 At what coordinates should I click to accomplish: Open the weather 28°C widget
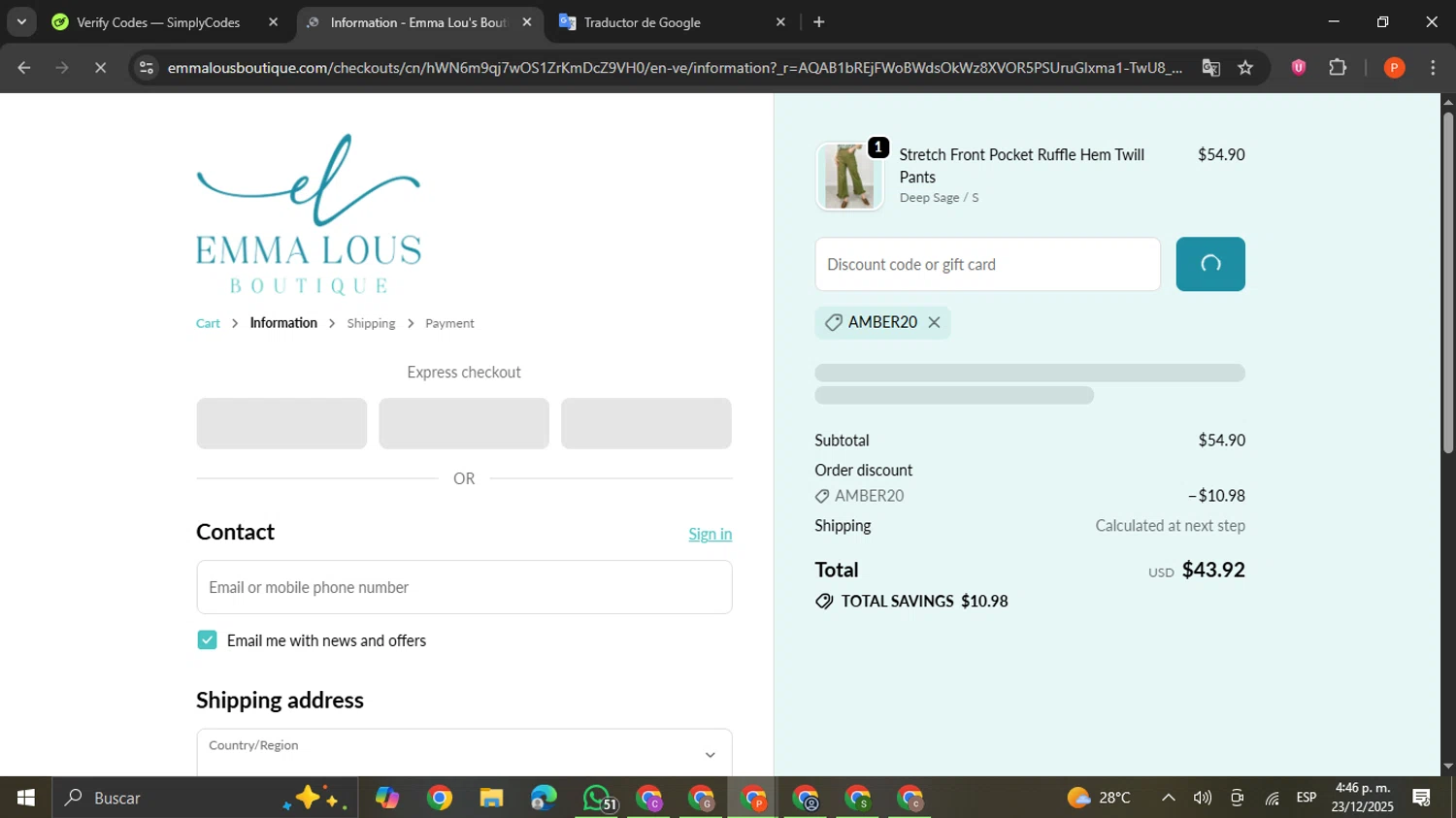[x=1099, y=798]
